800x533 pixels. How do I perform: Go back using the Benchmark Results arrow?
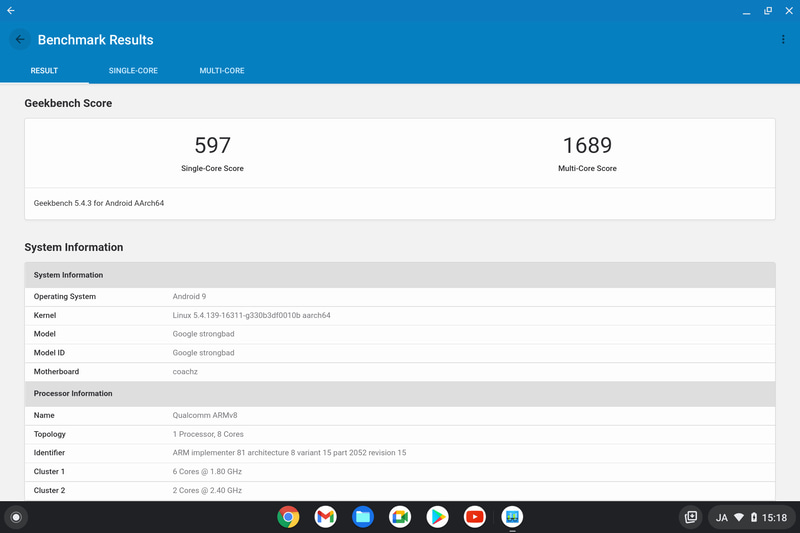pos(20,39)
